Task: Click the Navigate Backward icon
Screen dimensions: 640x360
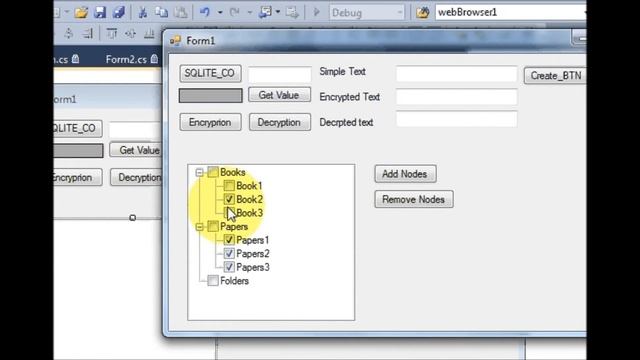Action: tap(265, 13)
